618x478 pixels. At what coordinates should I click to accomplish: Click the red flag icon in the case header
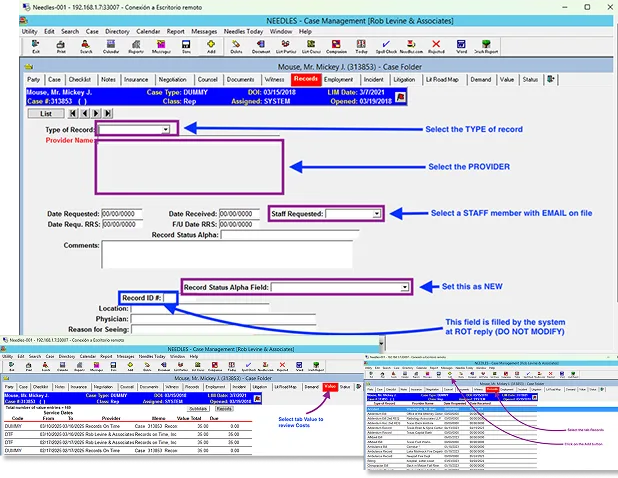click(400, 97)
